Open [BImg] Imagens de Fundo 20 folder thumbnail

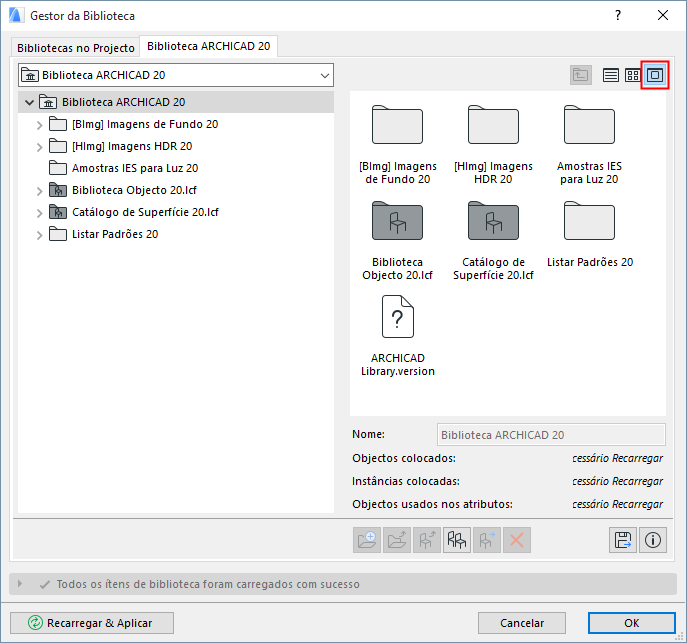(x=397, y=145)
